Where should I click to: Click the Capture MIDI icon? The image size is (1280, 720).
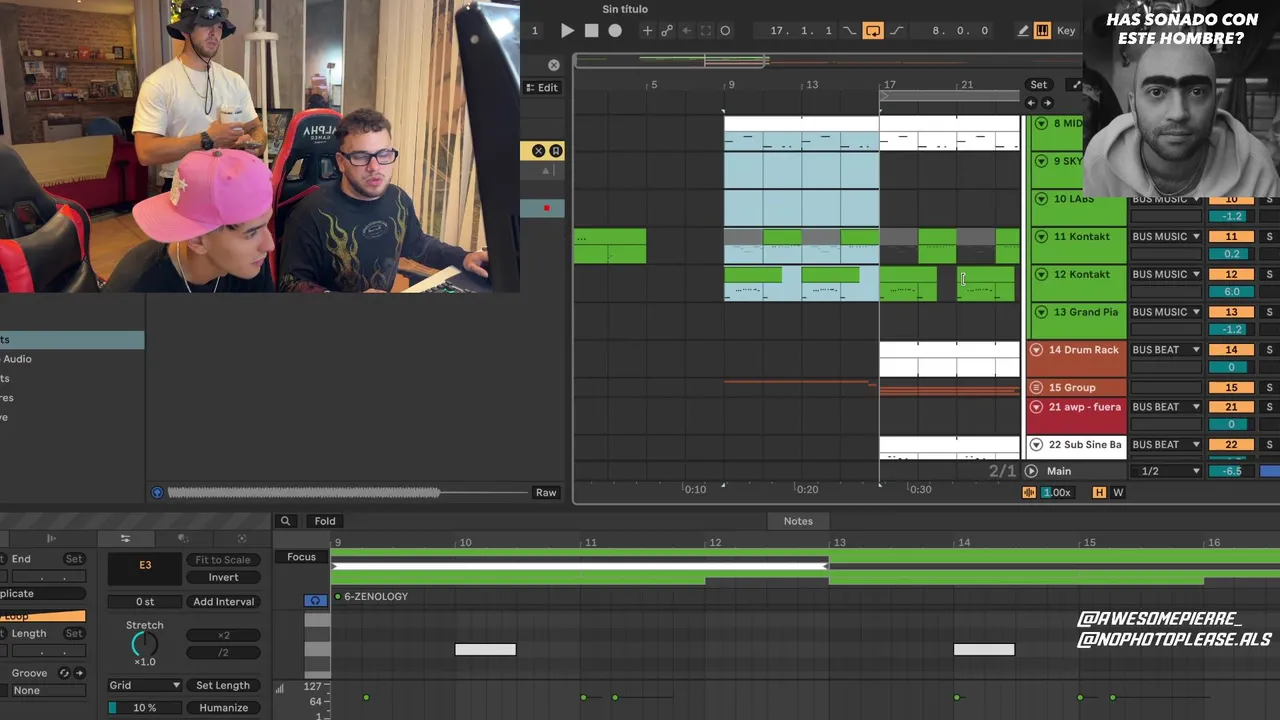706,31
